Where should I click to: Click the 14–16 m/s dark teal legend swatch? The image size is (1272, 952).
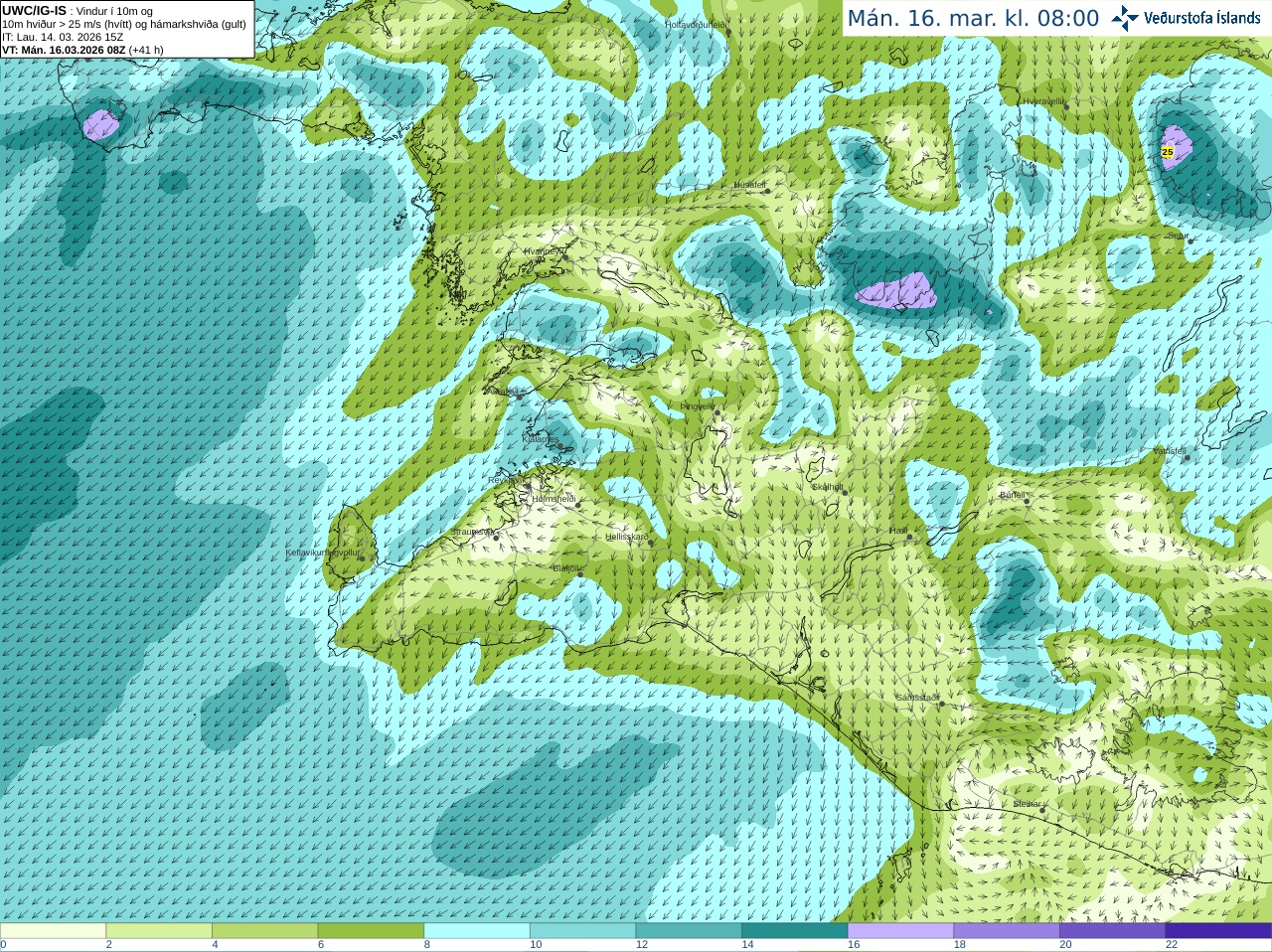coord(795,931)
